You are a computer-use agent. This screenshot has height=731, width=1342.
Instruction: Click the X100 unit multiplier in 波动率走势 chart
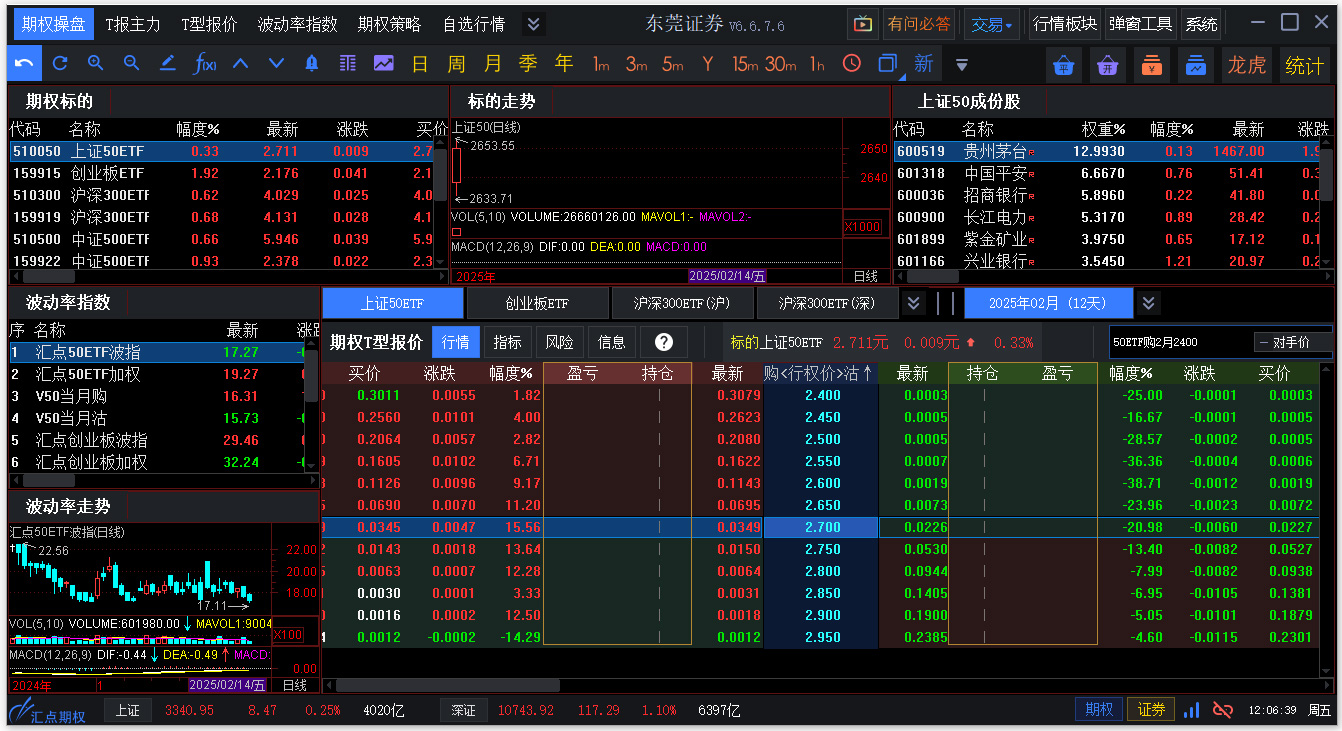point(288,635)
